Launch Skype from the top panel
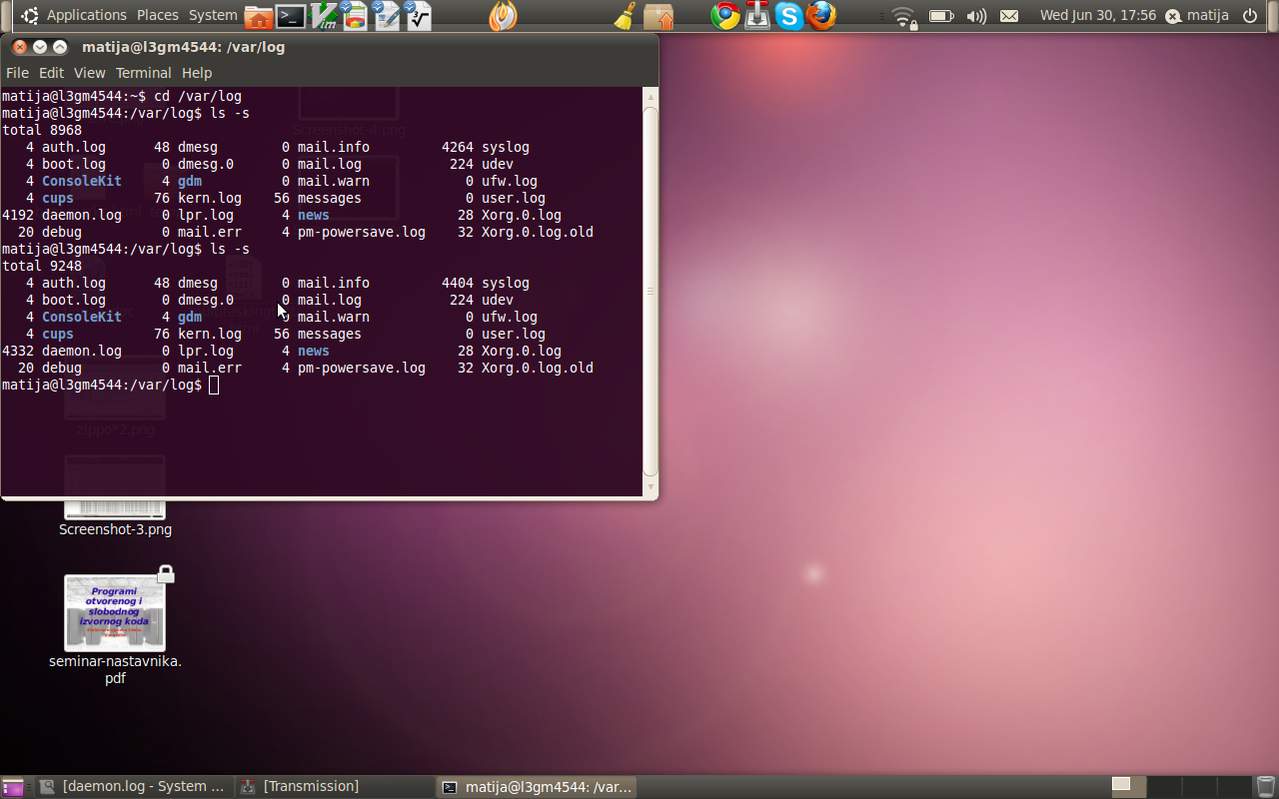 pos(789,16)
